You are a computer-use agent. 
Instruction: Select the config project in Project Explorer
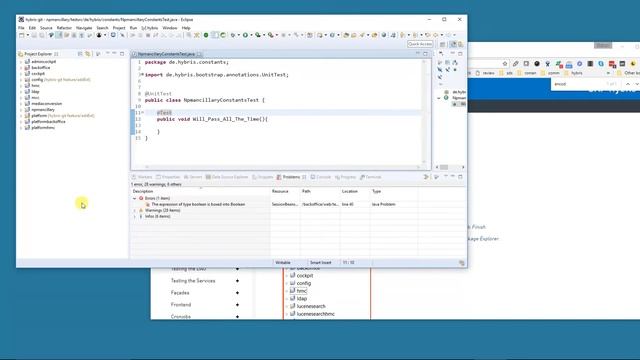[x=58, y=80]
